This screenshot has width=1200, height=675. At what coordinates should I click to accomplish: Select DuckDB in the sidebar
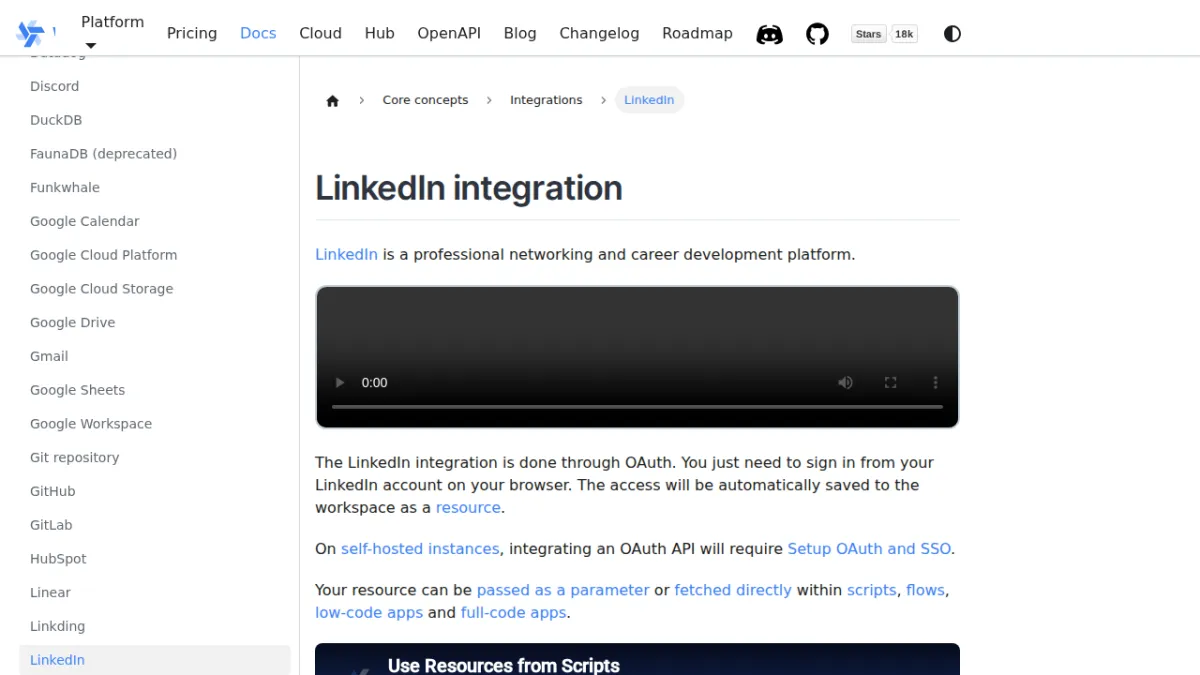click(x=155, y=120)
